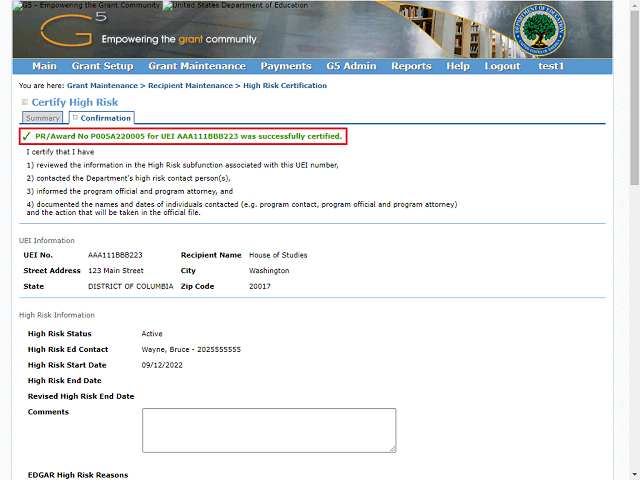
Task: Open the Help menu
Action: (458, 66)
